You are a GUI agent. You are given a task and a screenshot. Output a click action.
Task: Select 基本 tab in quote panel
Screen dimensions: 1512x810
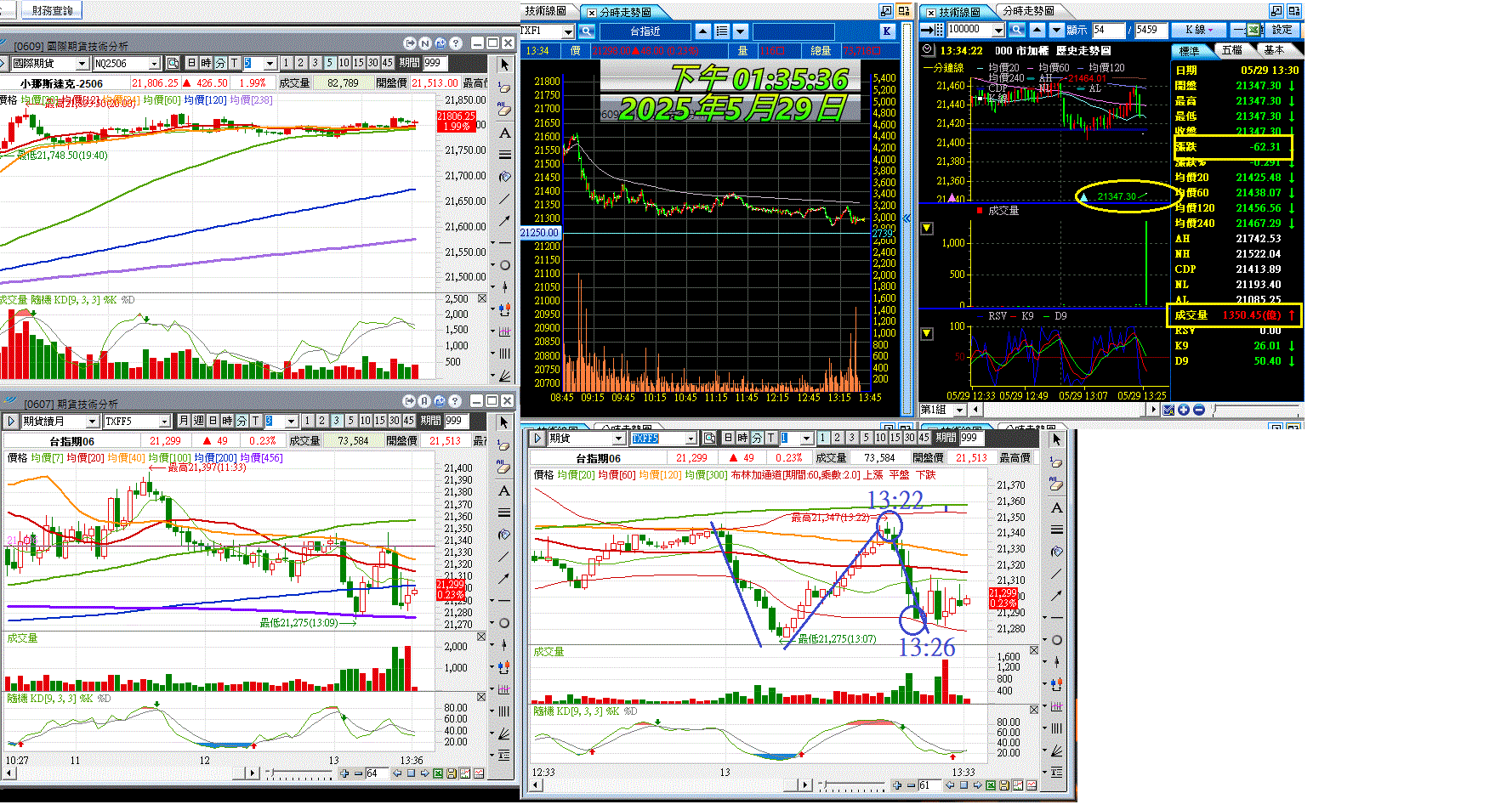[1274, 50]
